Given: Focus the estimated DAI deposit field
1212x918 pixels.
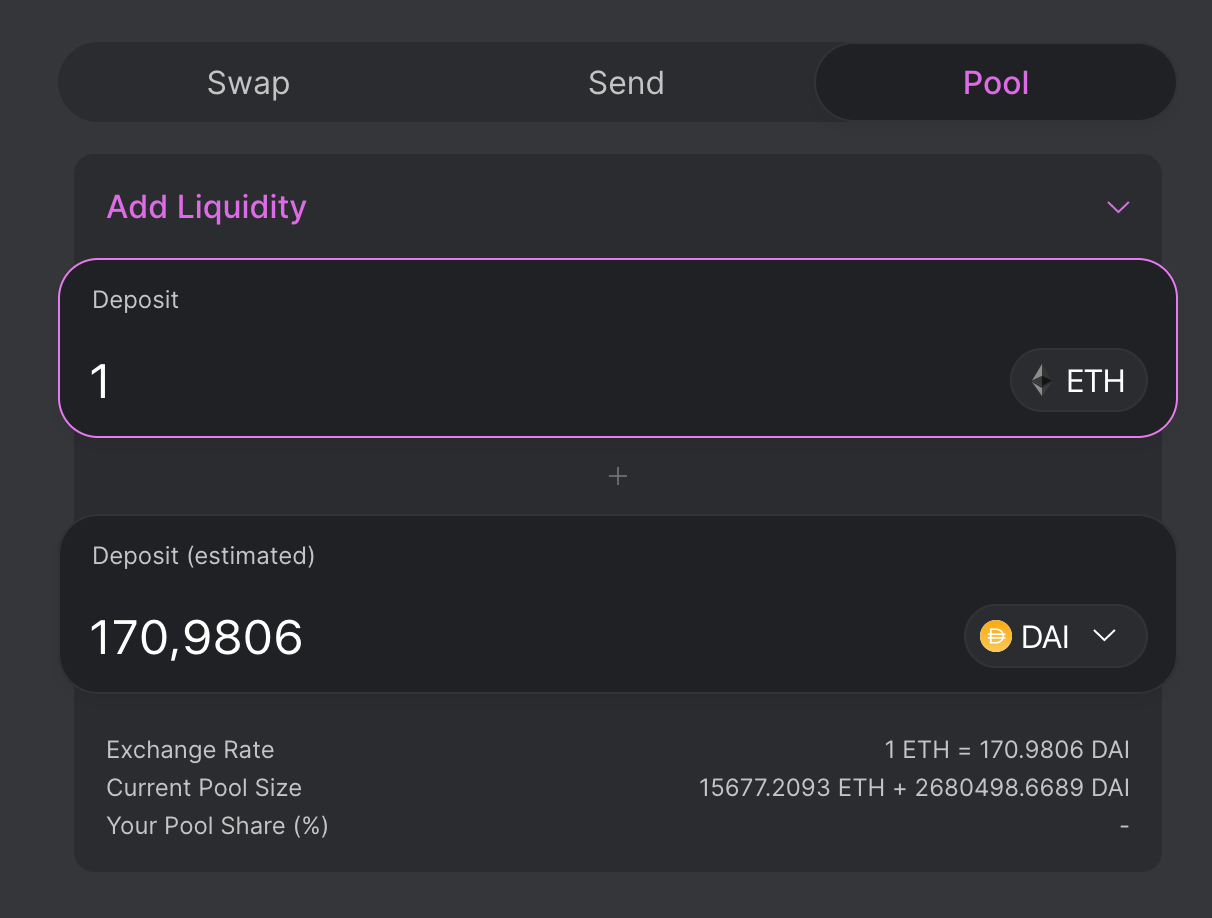Looking at the screenshot, I should [520, 637].
